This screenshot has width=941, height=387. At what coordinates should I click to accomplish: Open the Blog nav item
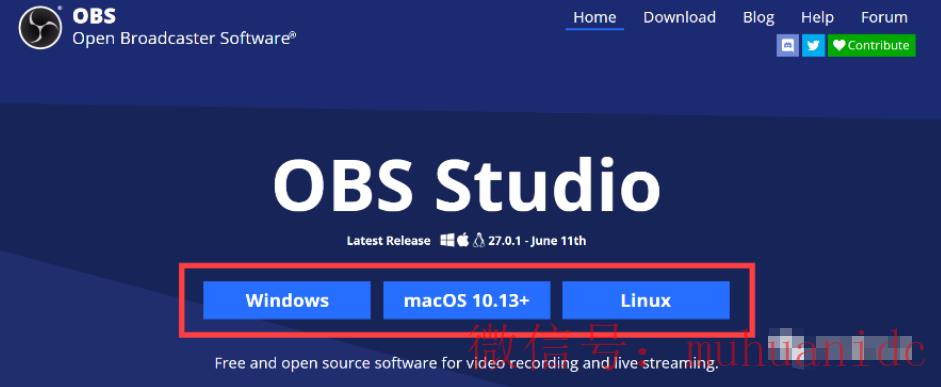click(x=759, y=17)
